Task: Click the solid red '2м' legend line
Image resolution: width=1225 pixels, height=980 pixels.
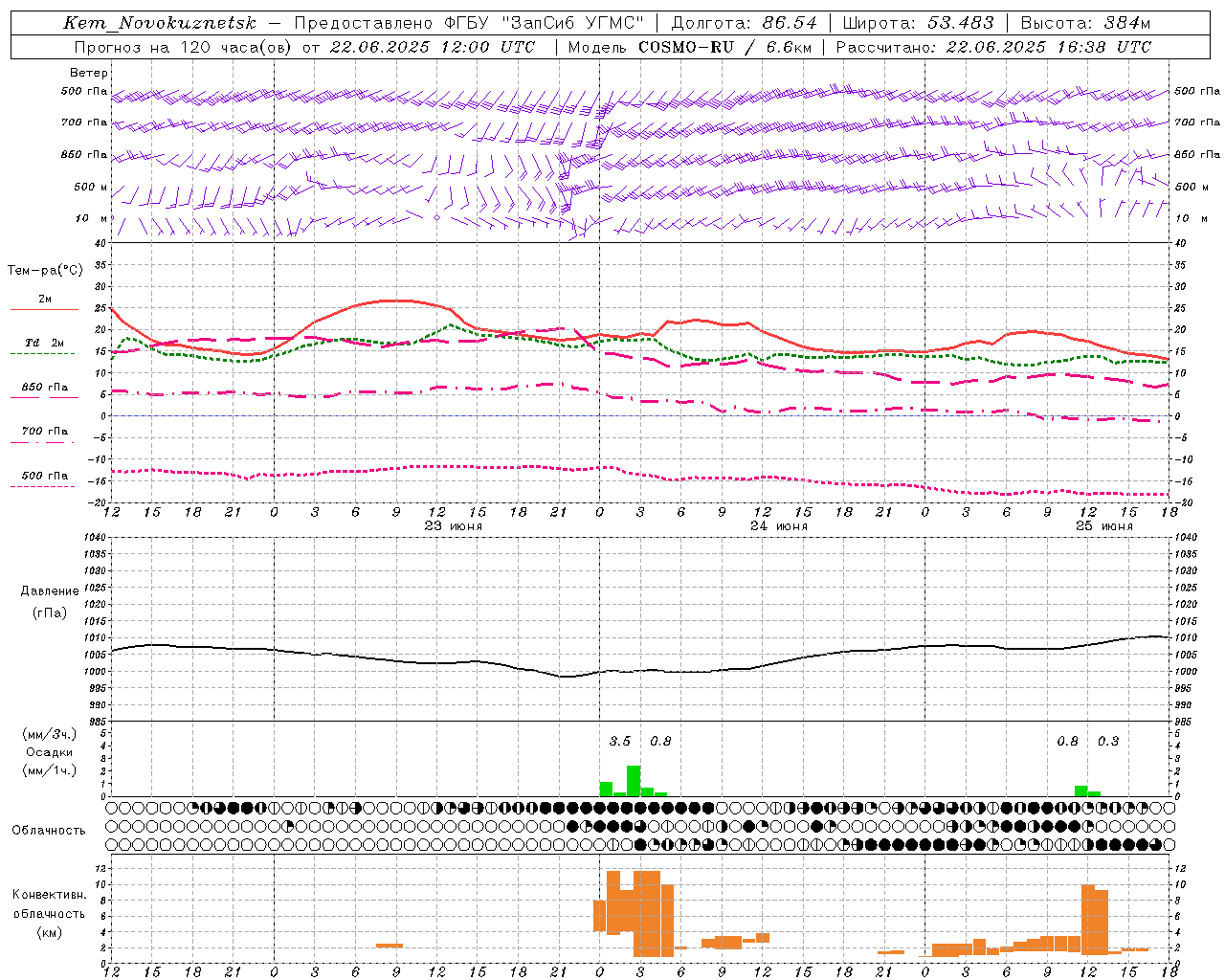Action: [x=44, y=309]
